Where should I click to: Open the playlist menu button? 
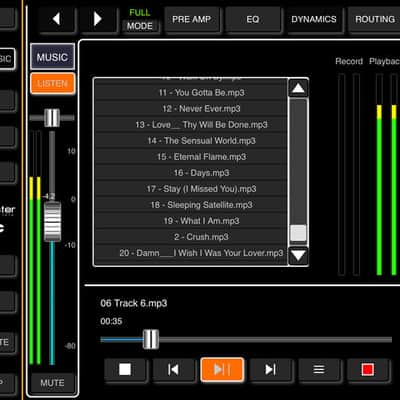coord(319,369)
